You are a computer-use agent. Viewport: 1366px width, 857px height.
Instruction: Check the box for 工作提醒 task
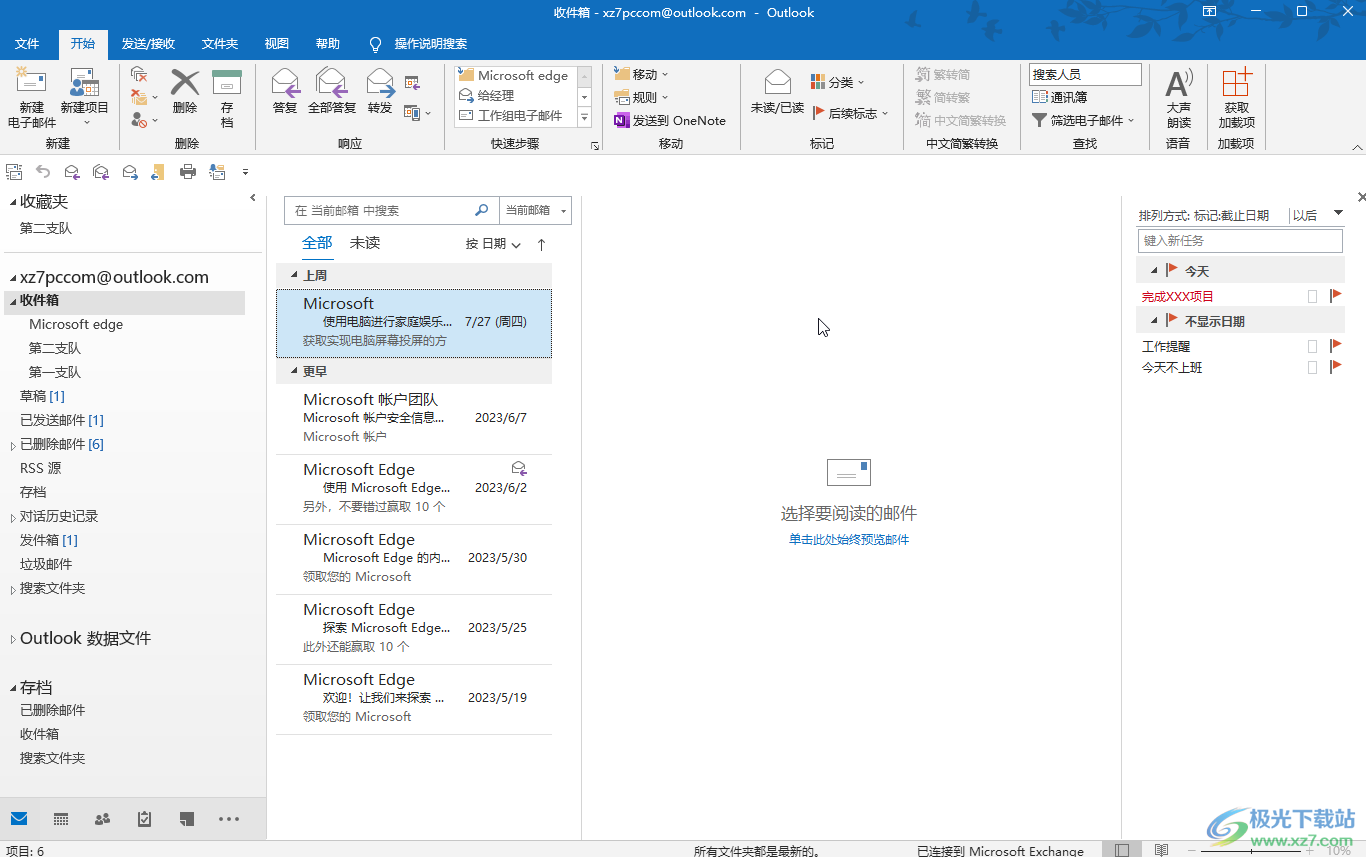pos(1313,346)
